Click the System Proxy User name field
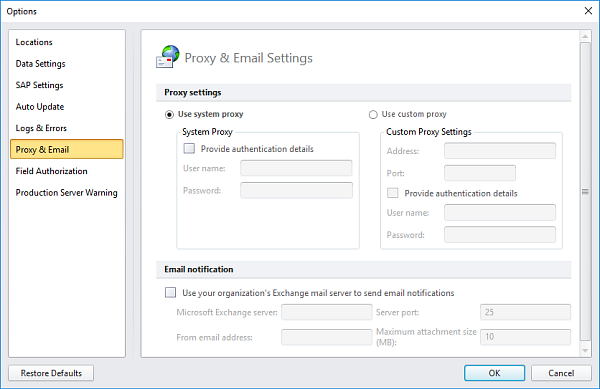600x389 pixels. 296,168
